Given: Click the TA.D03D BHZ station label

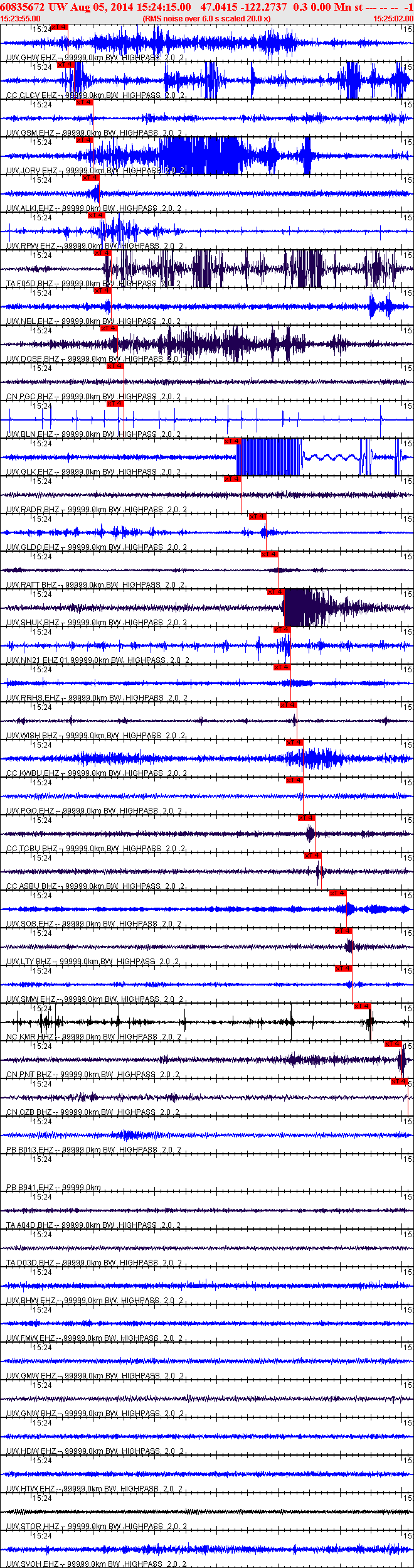Looking at the screenshot, I should [30, 1263].
